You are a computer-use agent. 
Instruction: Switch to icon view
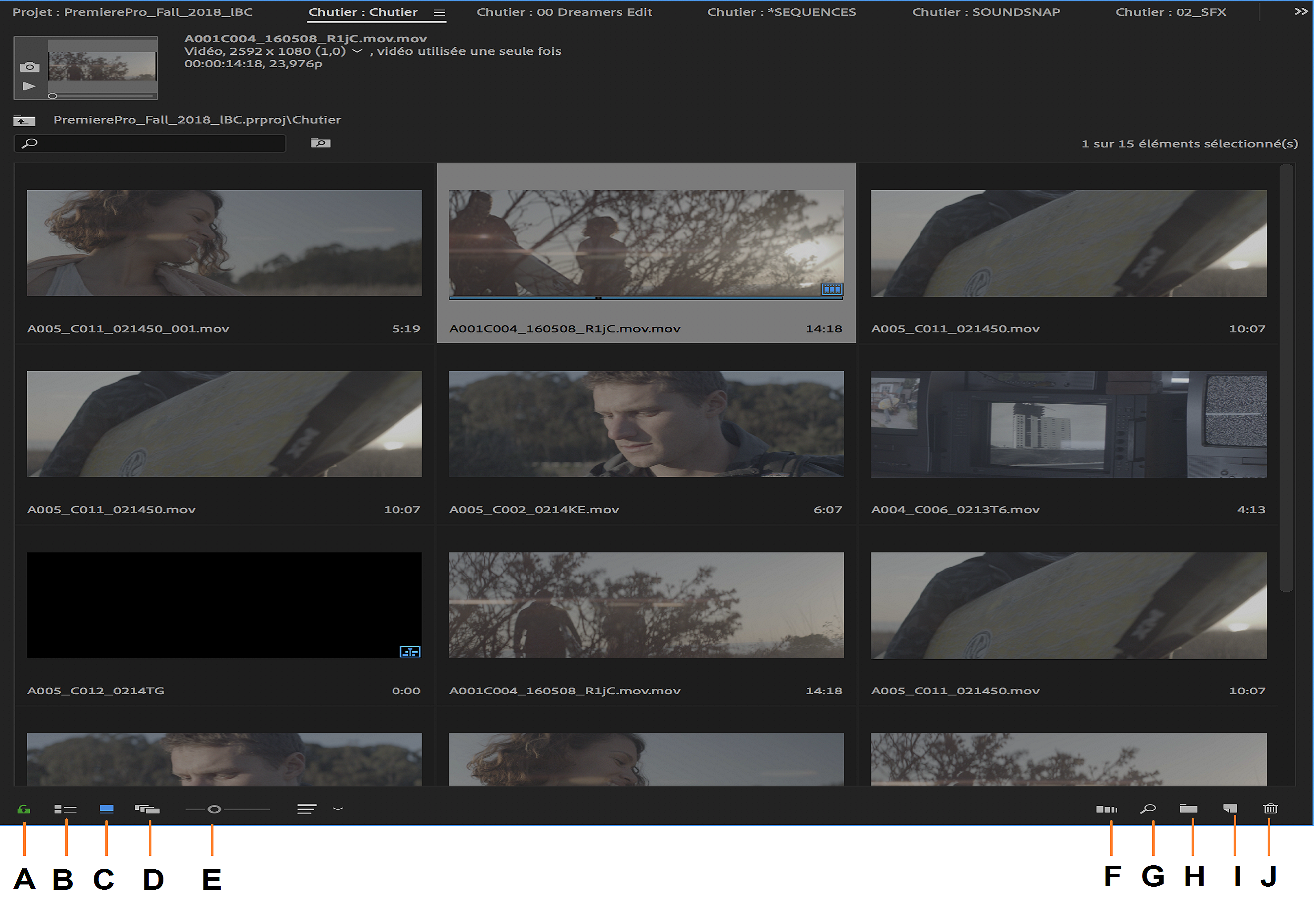107,808
